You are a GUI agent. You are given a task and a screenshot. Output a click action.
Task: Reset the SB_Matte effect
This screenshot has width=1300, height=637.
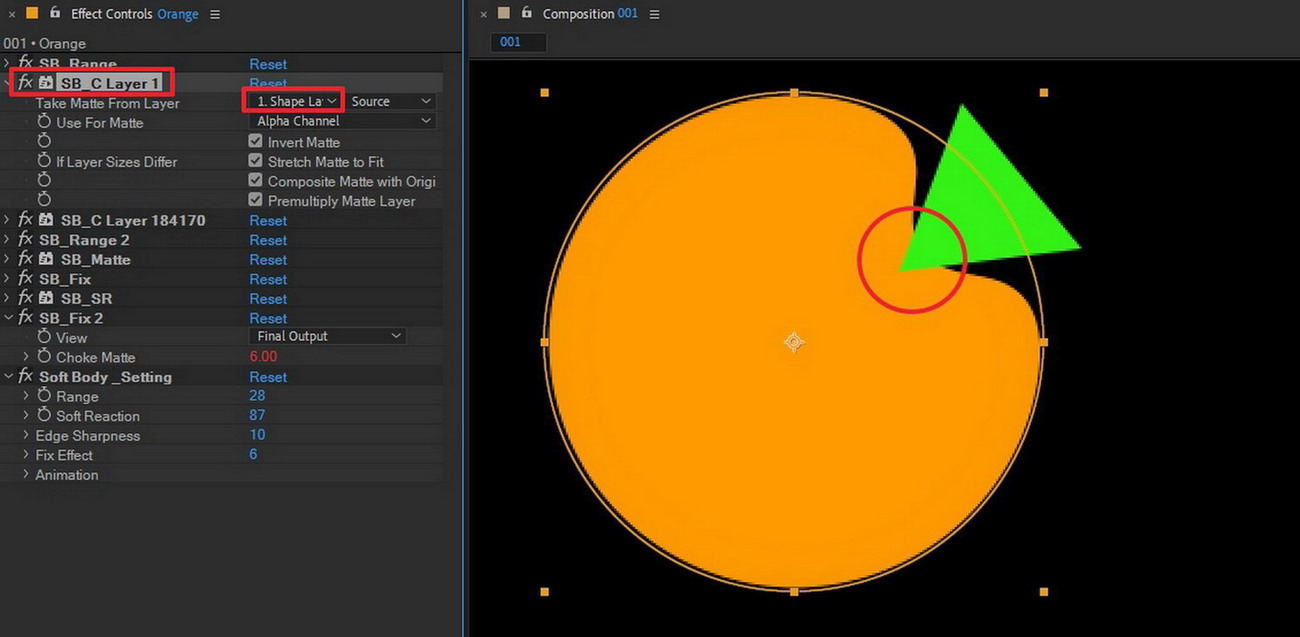tap(268, 259)
